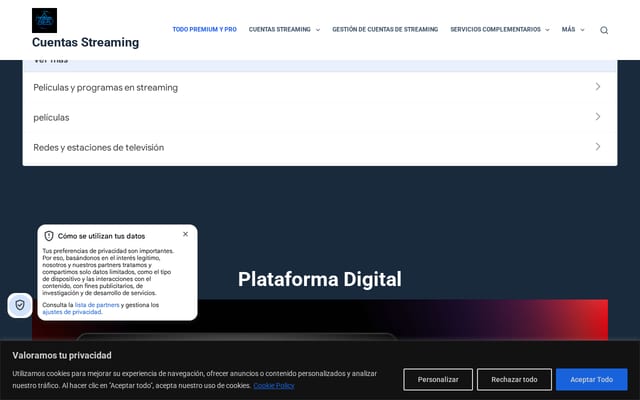Click the privacy shield floating button
The width and height of the screenshot is (640, 400).
(20, 305)
